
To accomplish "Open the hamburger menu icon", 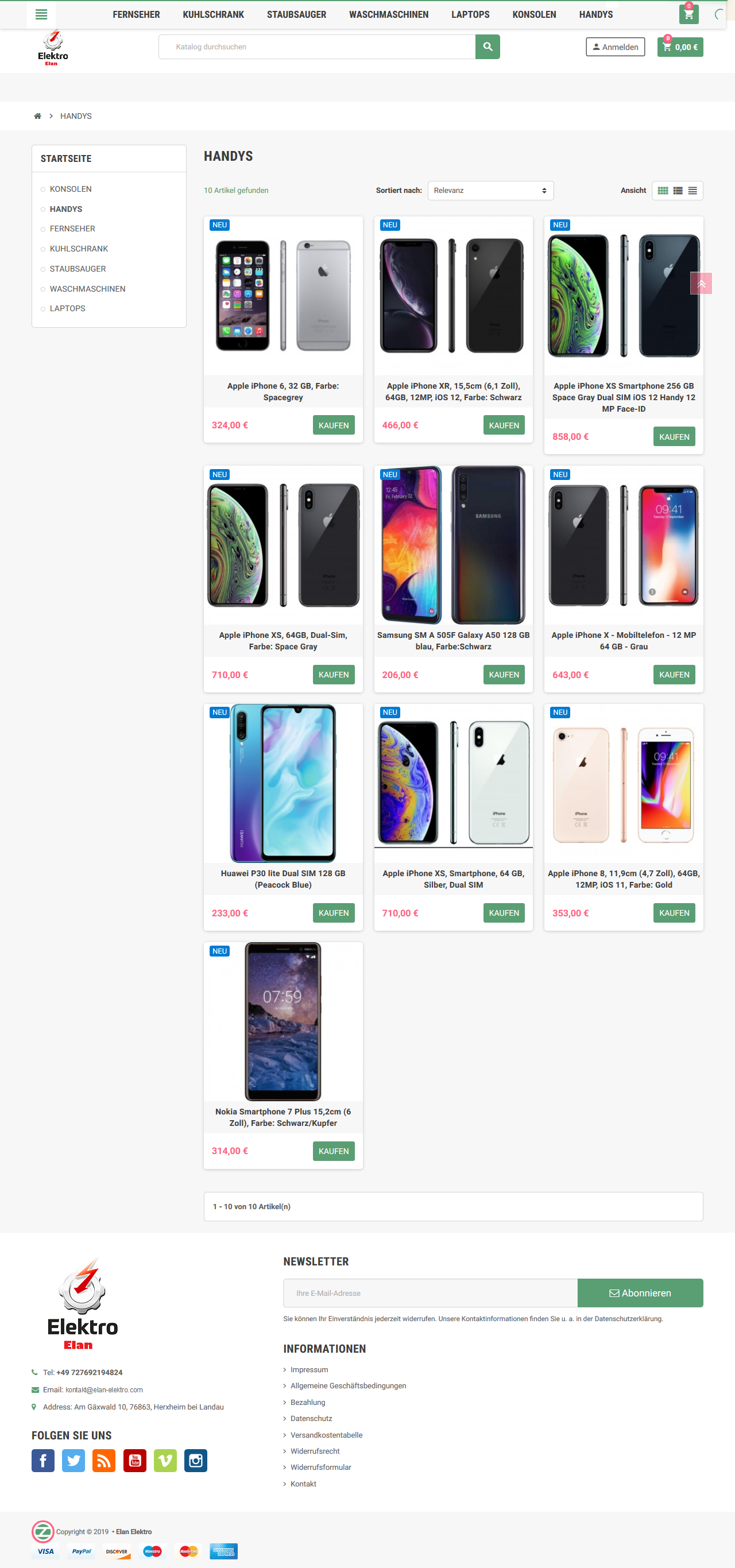I will (41, 14).
